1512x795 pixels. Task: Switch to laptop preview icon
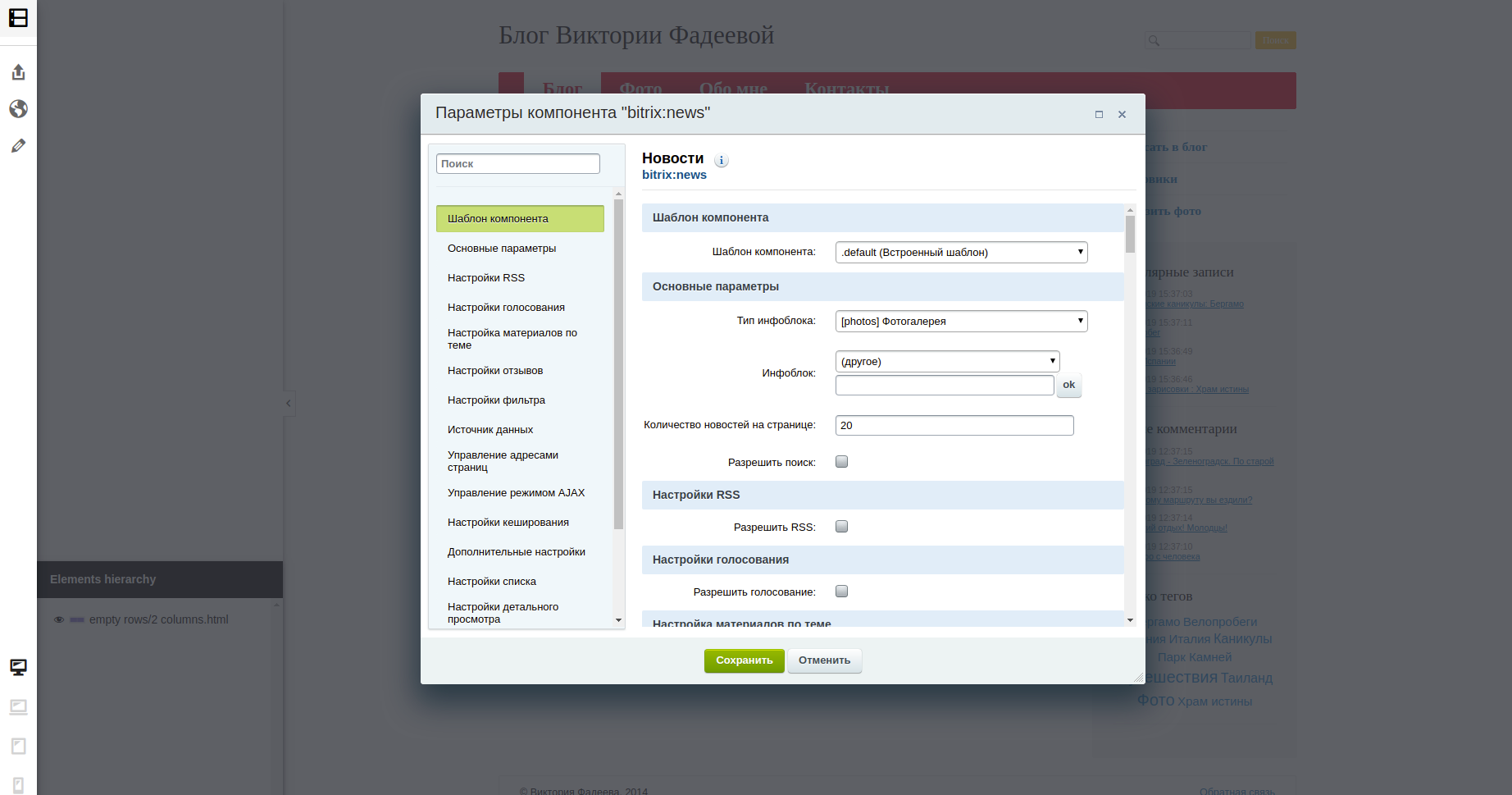tap(18, 707)
